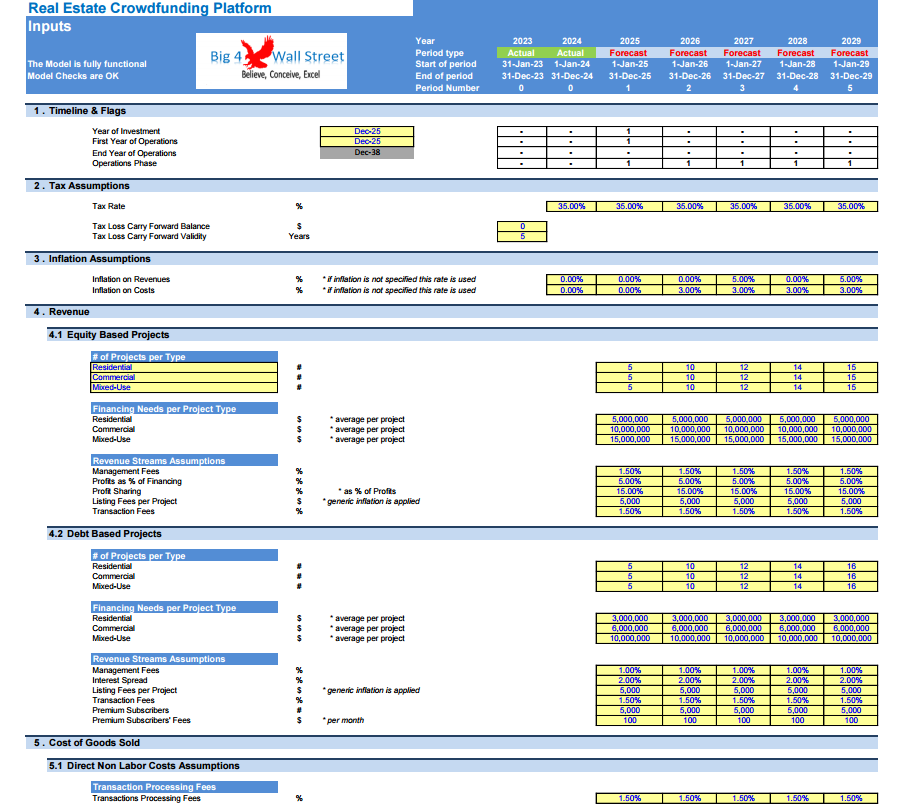Select the 2026 Inflation on Costs 3.00% cell

pyautogui.click(x=690, y=290)
